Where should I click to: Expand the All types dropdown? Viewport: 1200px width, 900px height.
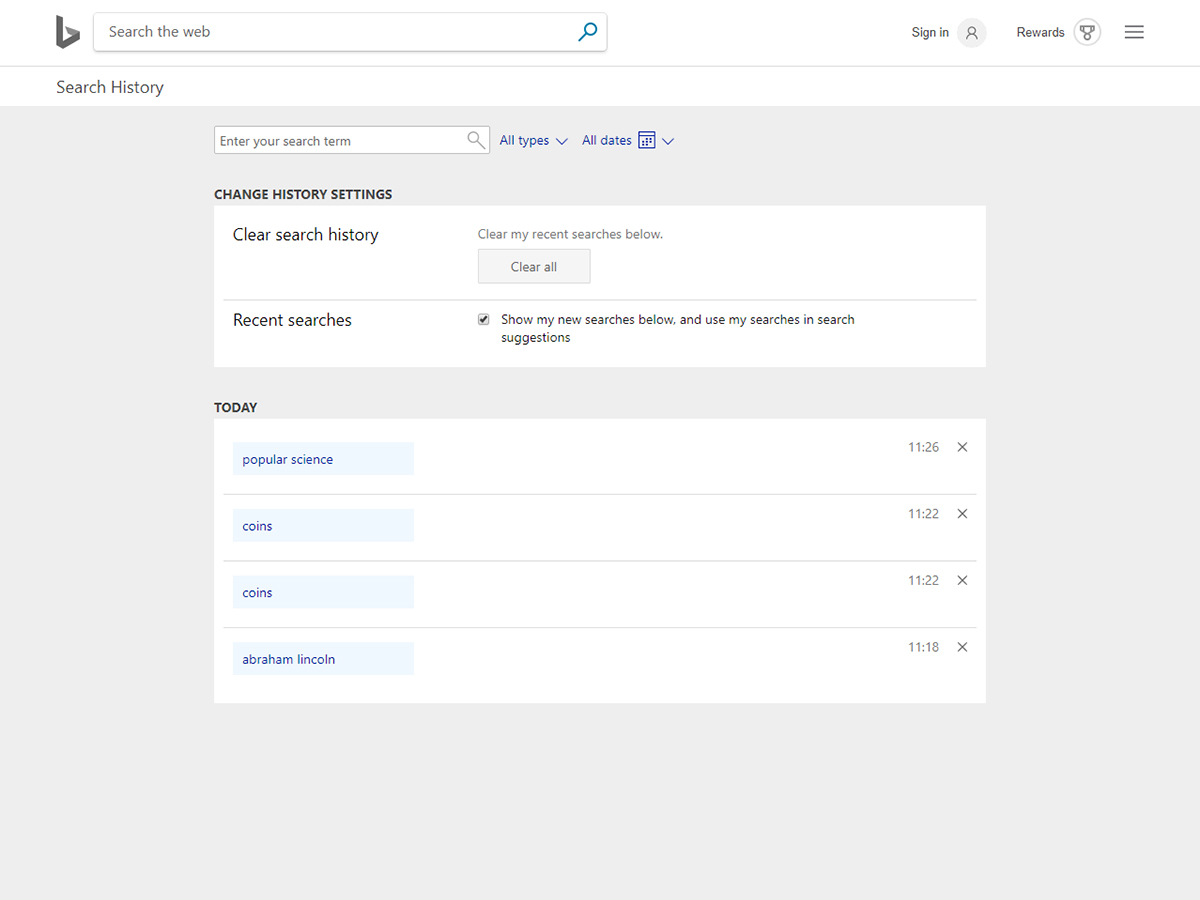[x=534, y=141]
